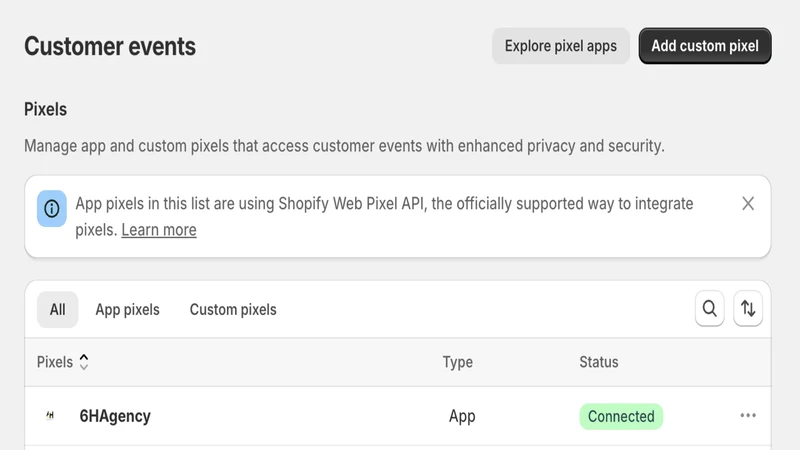Screen dimensions: 800x450
Task: Click the Customer events page title
Action: click(110, 46)
